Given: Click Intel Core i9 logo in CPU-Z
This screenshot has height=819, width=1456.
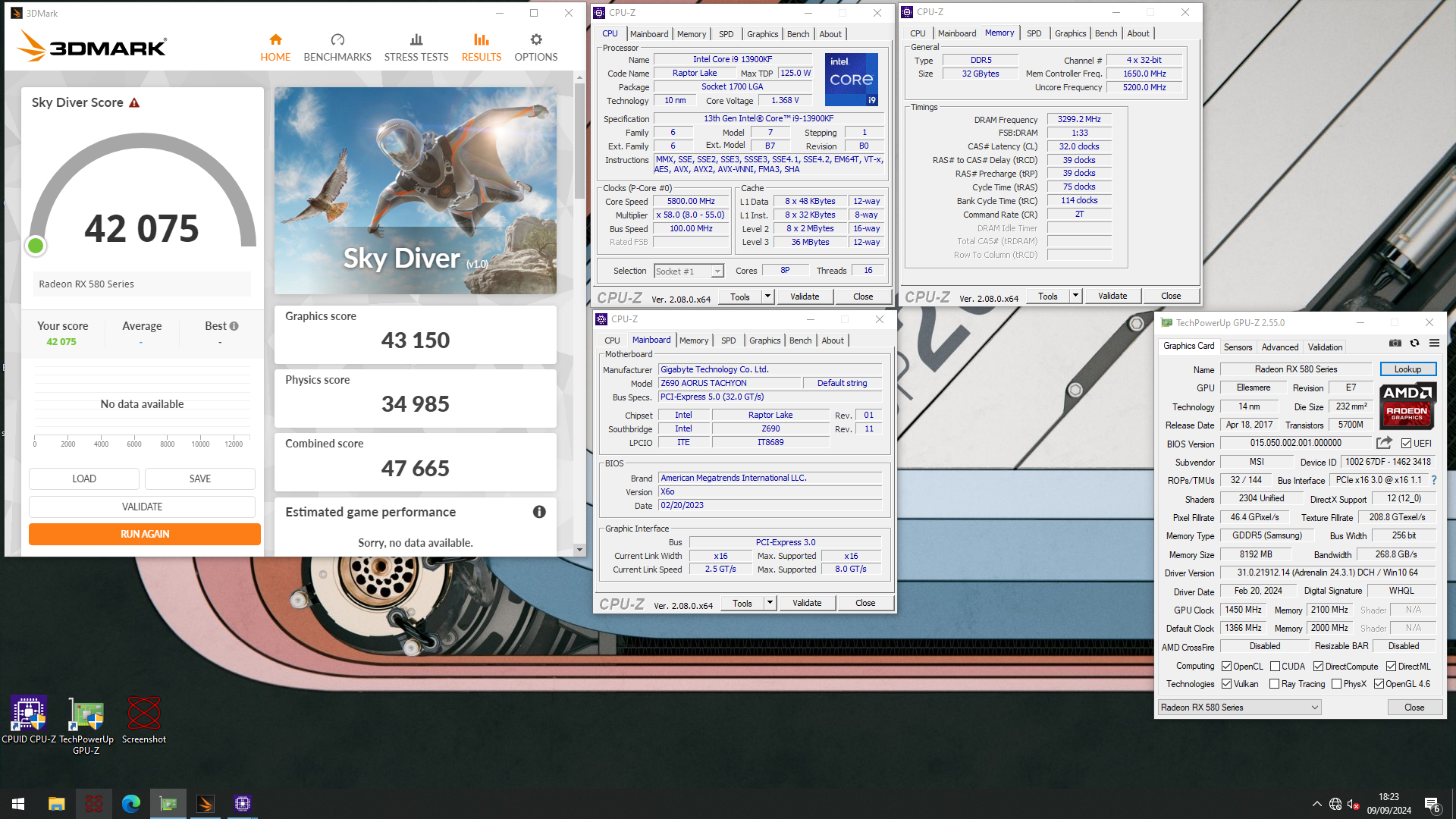Looking at the screenshot, I should point(851,80).
